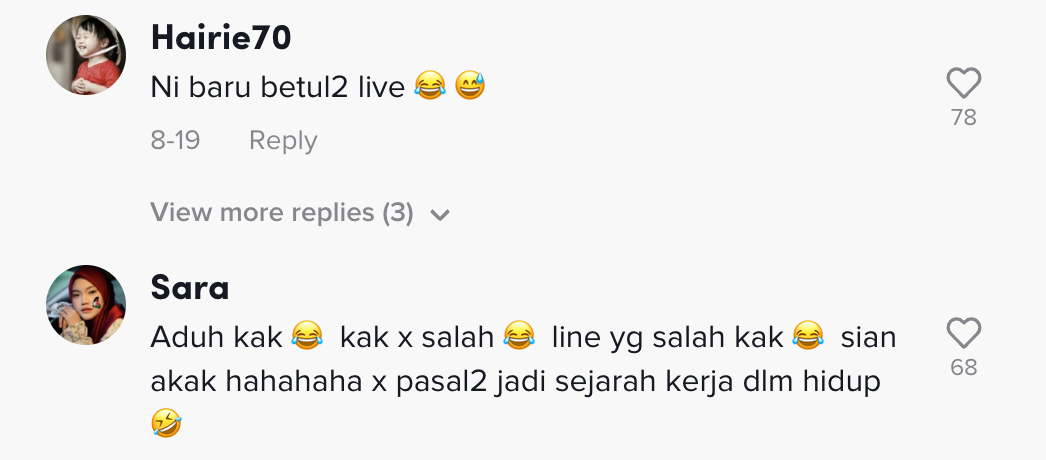Screen dimensions: 1046x460
Task: Click the 78 likes count
Action: [963, 118]
